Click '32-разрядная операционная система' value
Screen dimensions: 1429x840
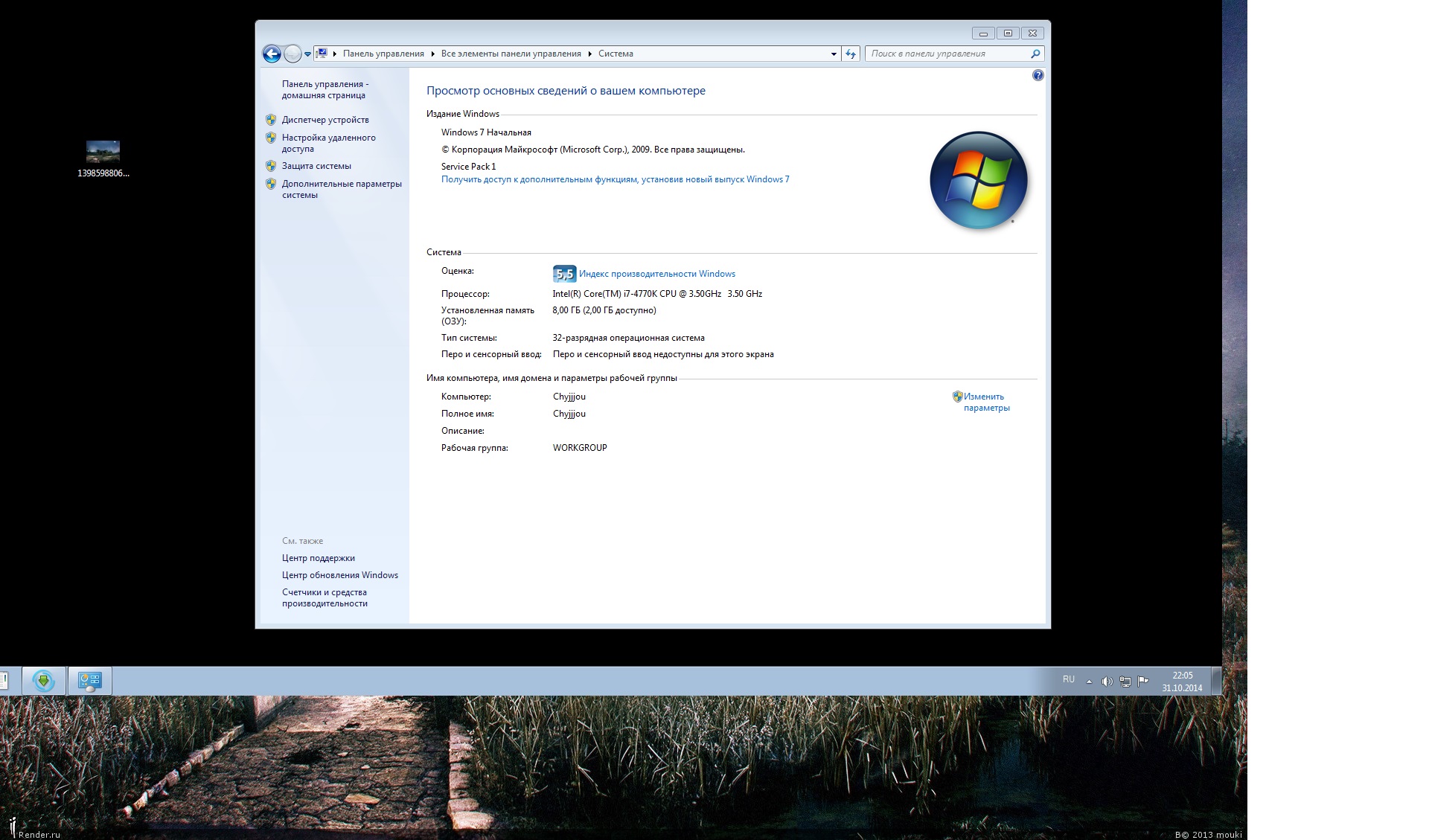[628, 338]
